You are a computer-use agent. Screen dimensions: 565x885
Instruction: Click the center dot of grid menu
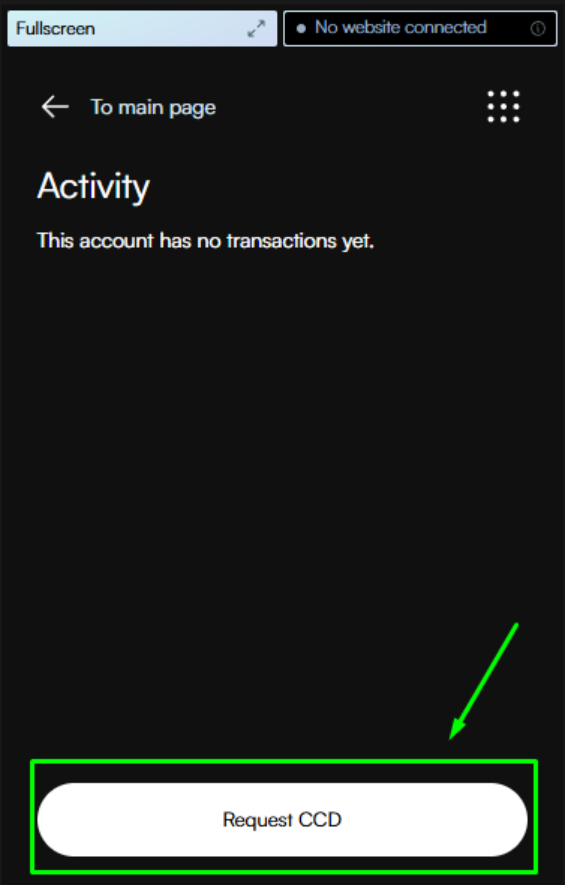coord(503,107)
